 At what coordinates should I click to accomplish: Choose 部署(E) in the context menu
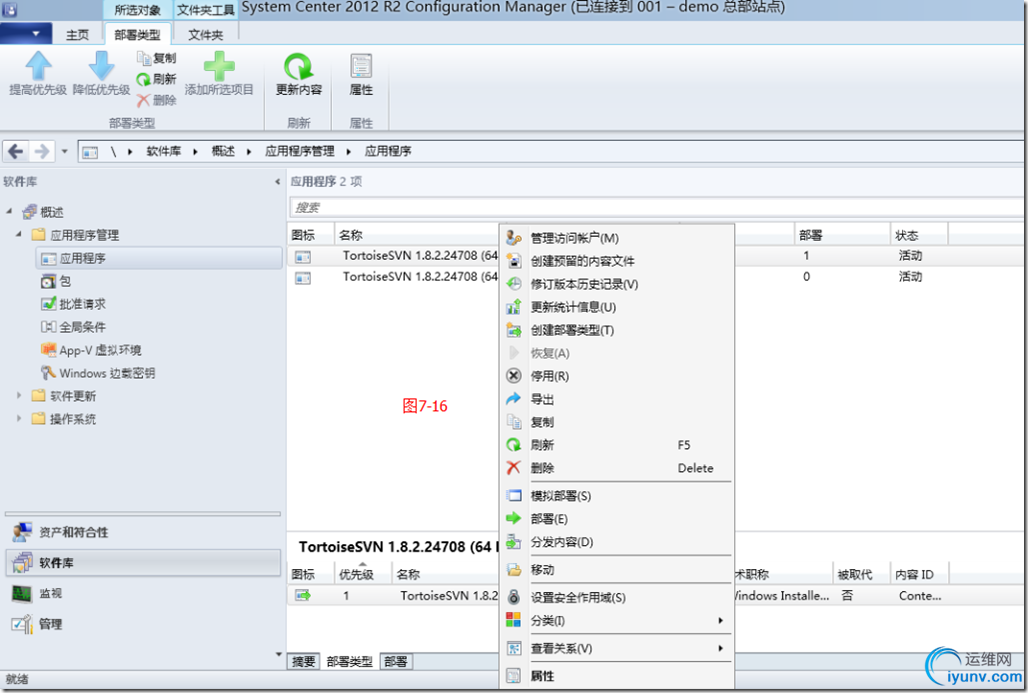coord(615,519)
